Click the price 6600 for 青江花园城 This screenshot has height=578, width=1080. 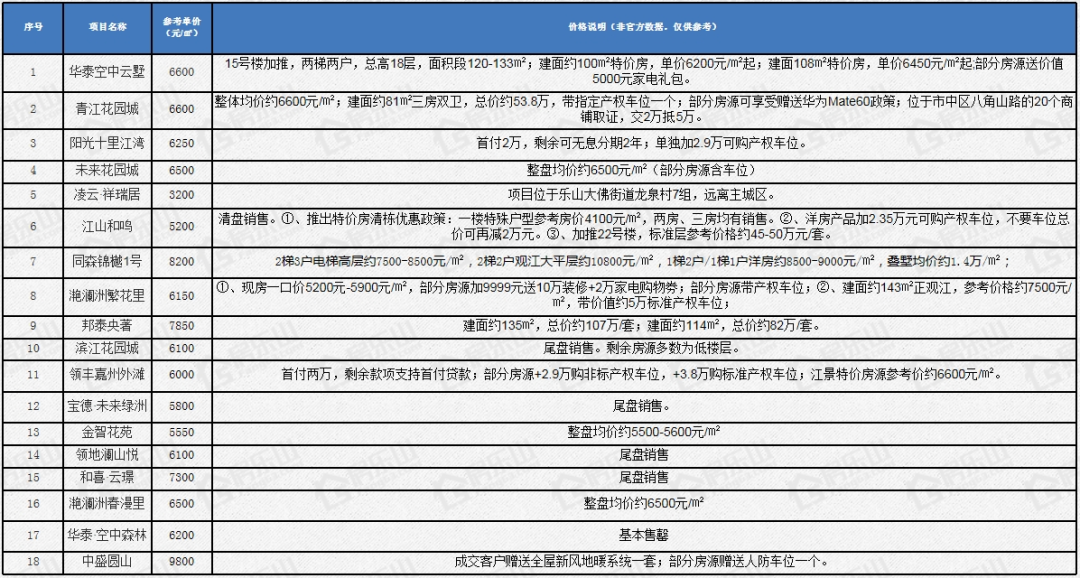[x=183, y=108]
